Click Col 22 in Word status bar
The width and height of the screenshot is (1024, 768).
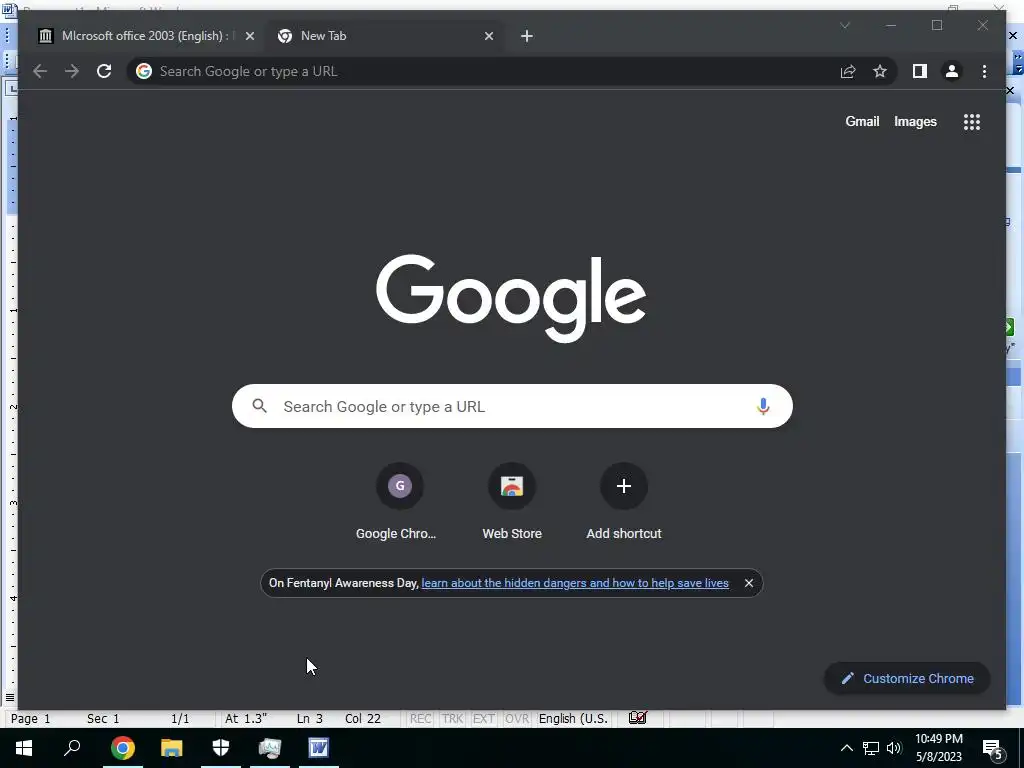pos(362,718)
